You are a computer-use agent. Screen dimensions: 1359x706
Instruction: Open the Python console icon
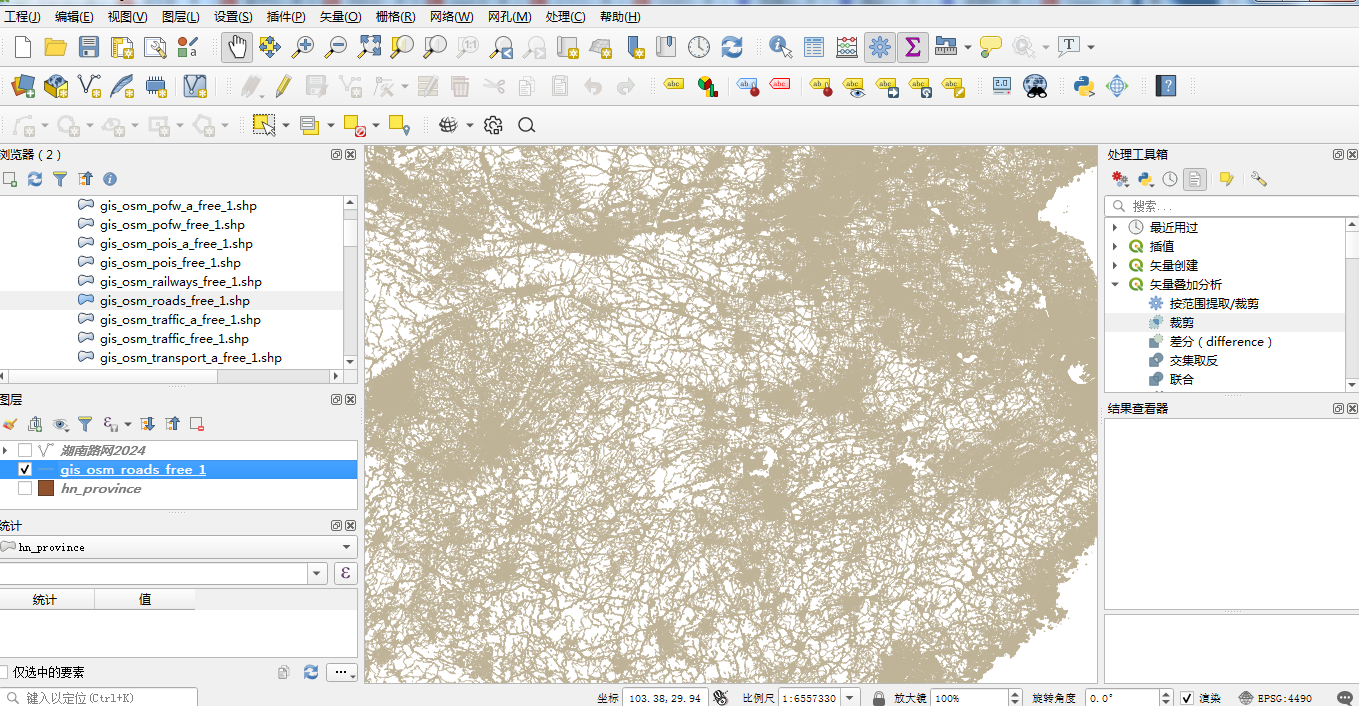coord(1084,86)
